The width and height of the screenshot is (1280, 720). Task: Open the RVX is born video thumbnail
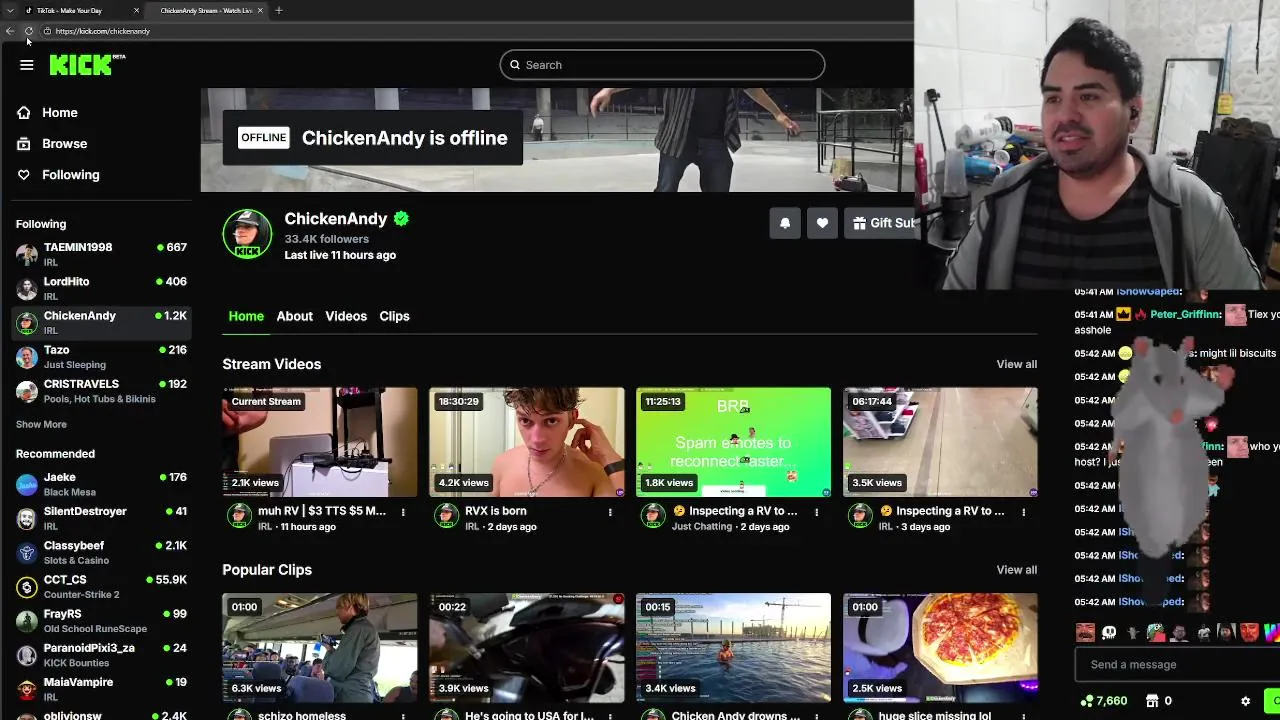point(527,442)
